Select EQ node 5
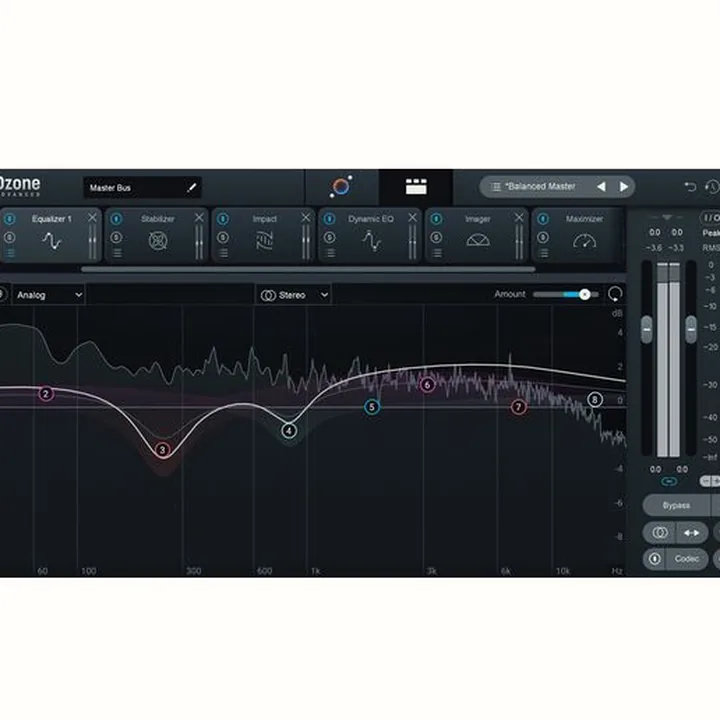 click(372, 407)
